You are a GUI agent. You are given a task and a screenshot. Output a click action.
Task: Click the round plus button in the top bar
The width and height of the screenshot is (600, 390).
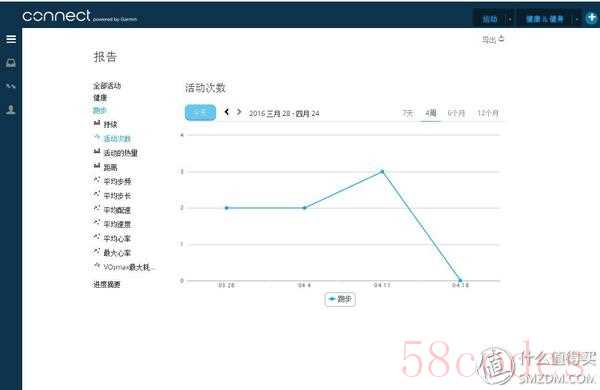592,18
